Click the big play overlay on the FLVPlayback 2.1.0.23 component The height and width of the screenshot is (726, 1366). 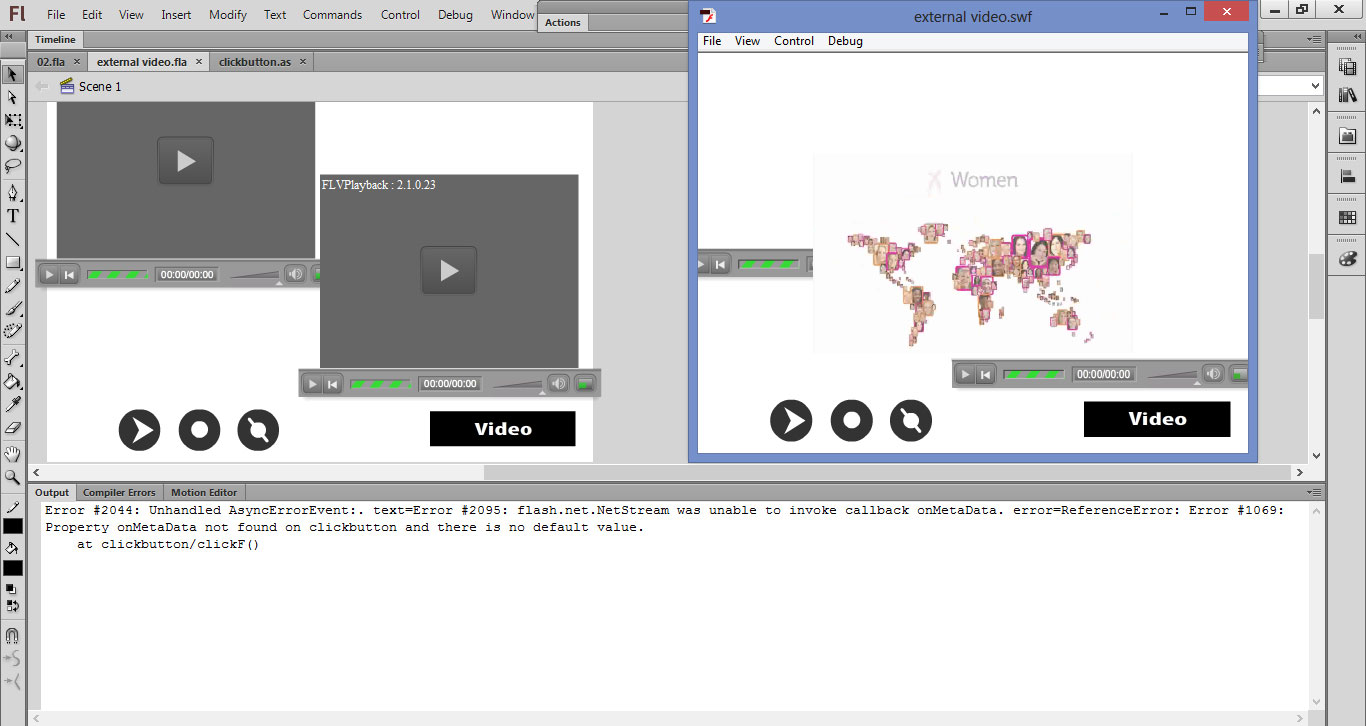(x=449, y=270)
